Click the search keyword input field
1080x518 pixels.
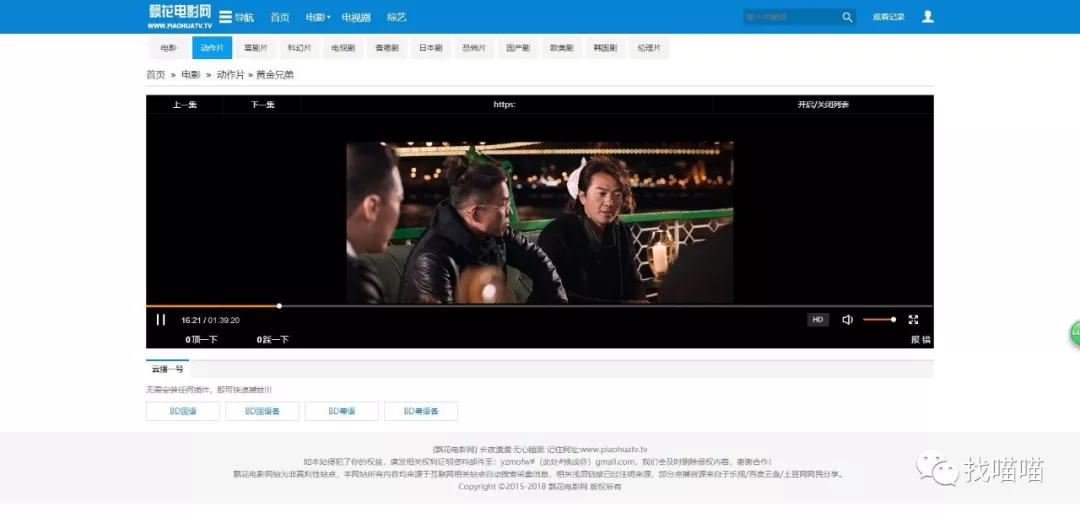tap(792, 17)
